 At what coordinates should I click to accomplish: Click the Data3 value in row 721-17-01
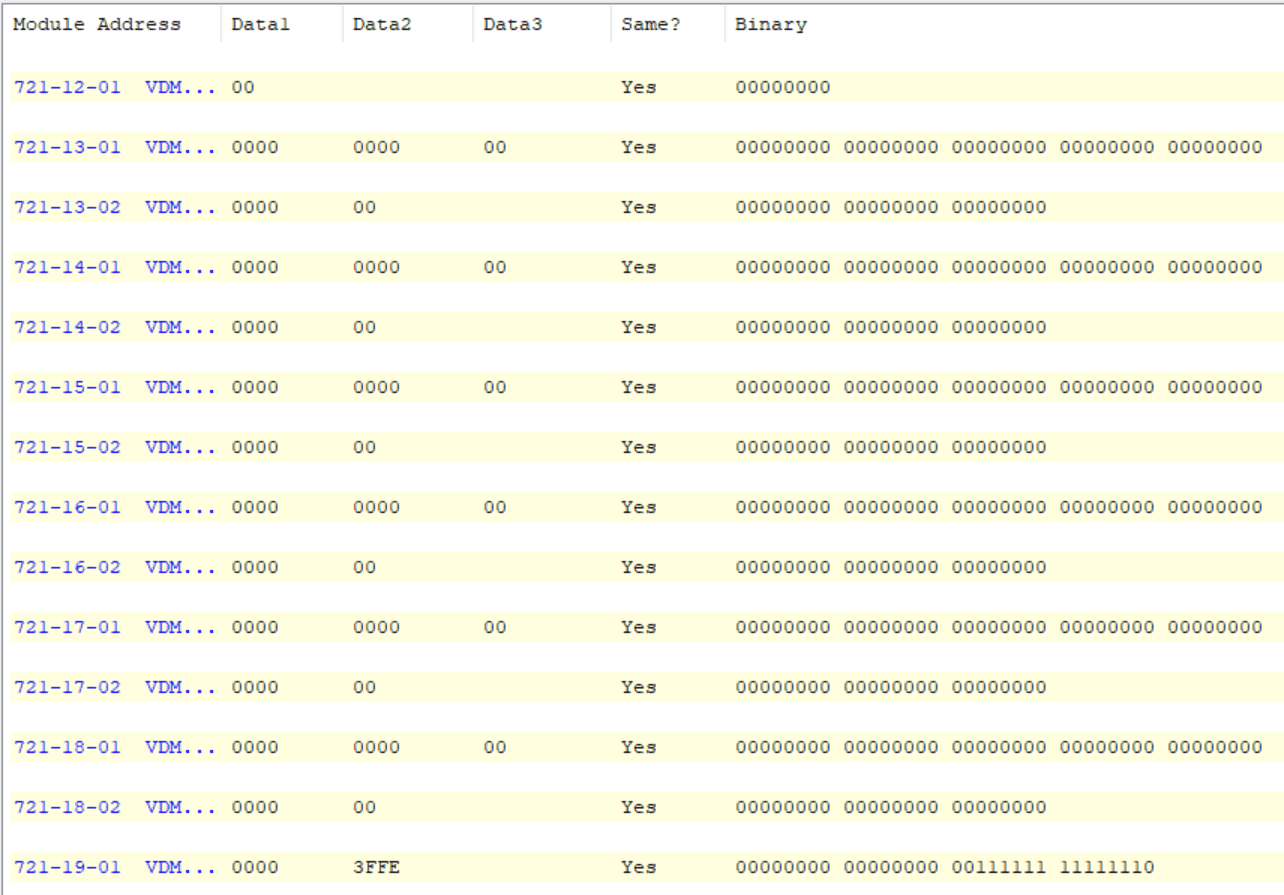494,627
